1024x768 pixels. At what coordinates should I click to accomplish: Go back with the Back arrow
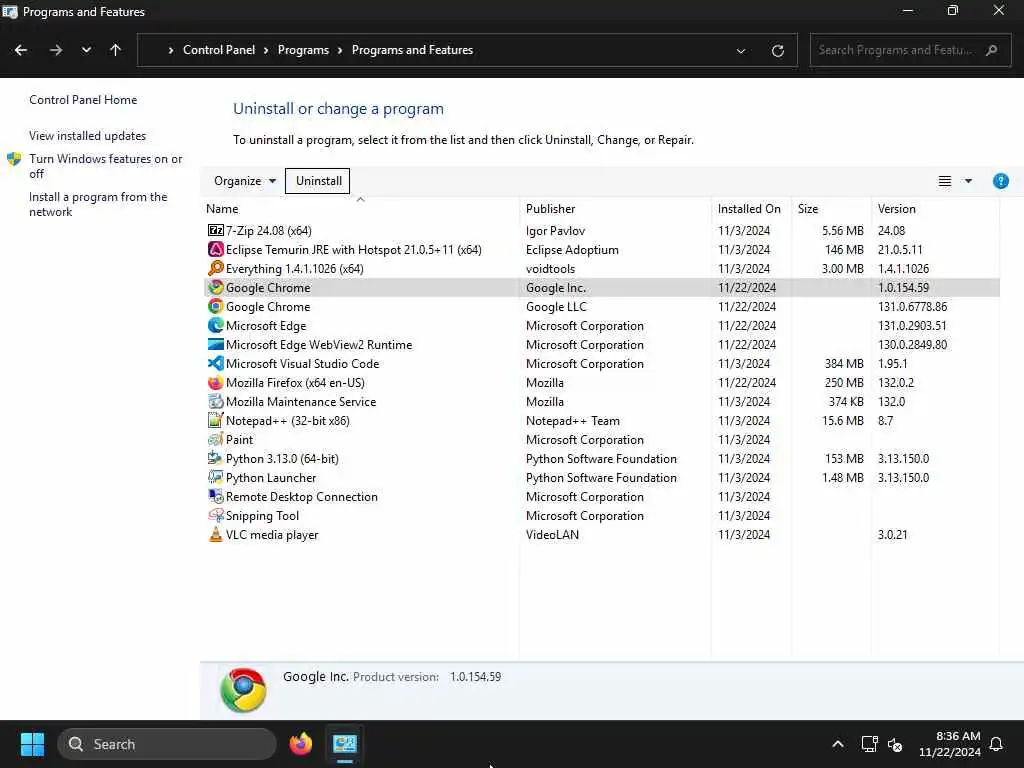[x=21, y=50]
